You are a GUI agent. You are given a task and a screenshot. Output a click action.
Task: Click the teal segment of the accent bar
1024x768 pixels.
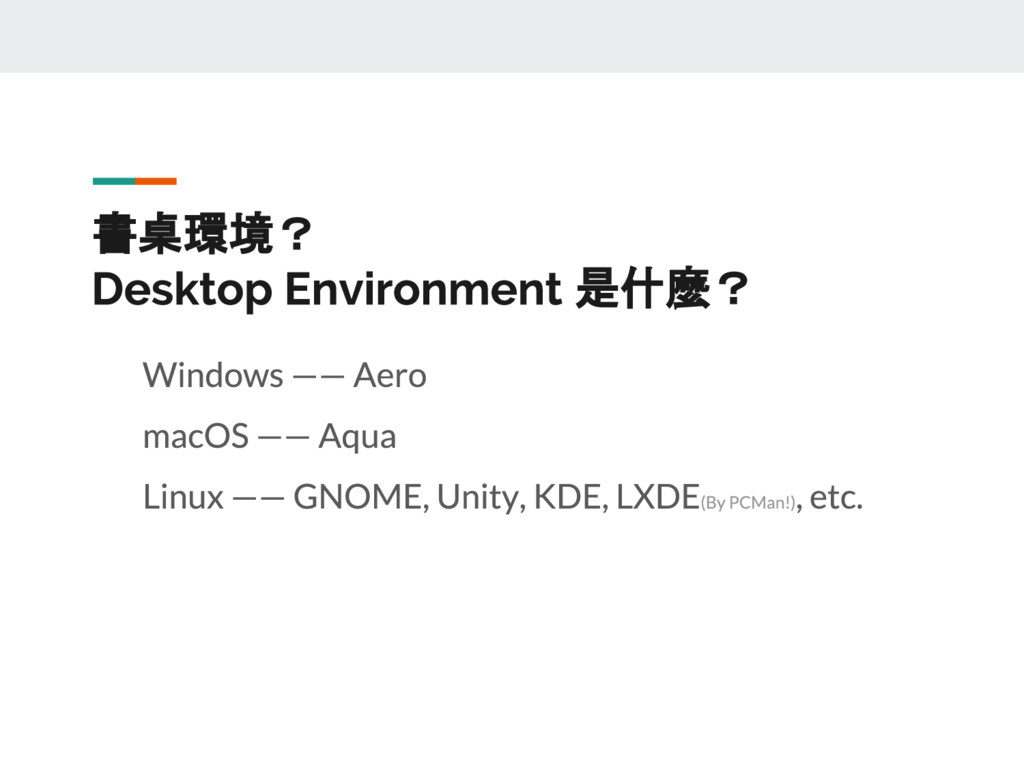[x=113, y=181]
